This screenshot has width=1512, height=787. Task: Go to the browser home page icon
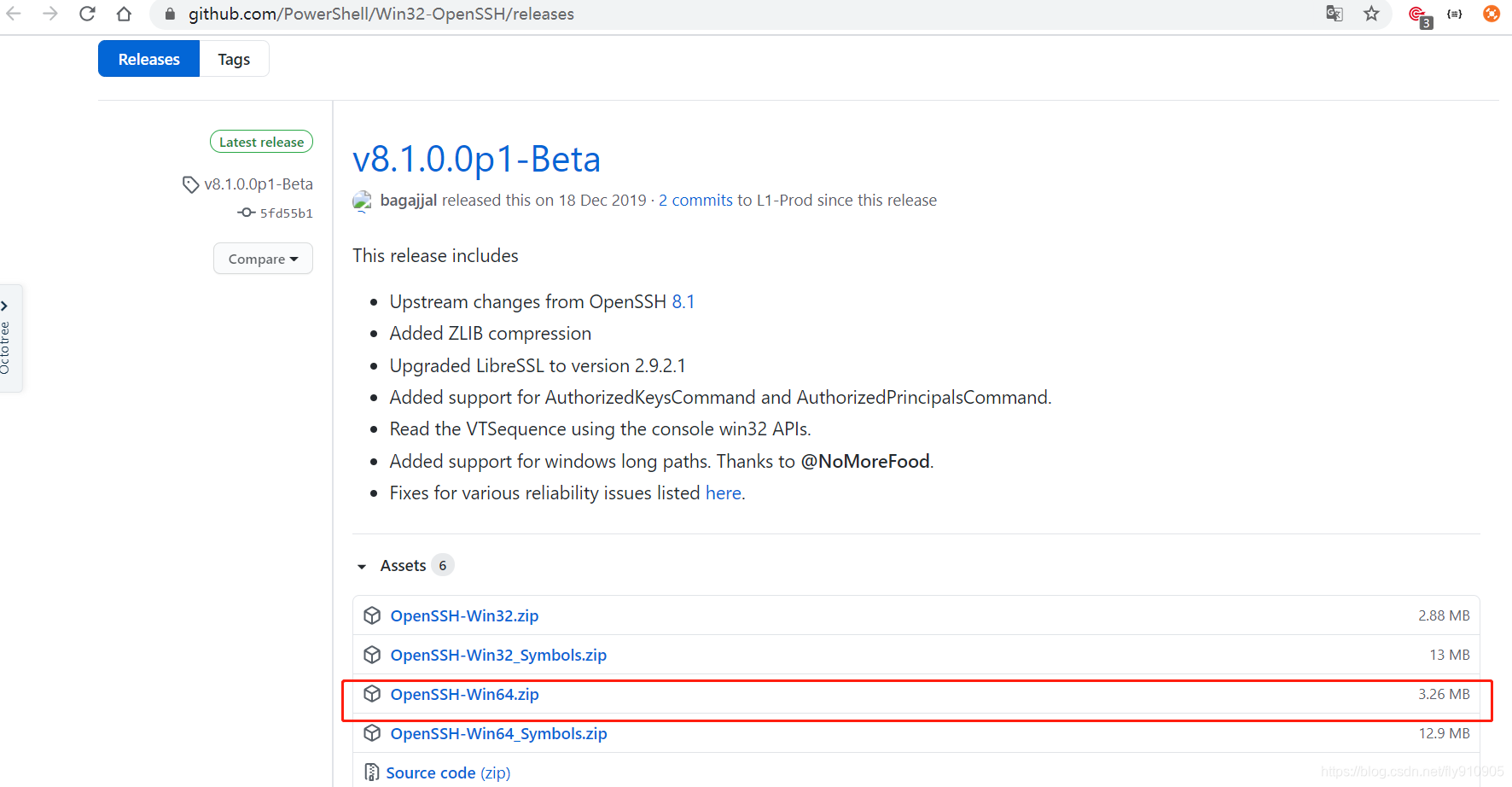[124, 14]
